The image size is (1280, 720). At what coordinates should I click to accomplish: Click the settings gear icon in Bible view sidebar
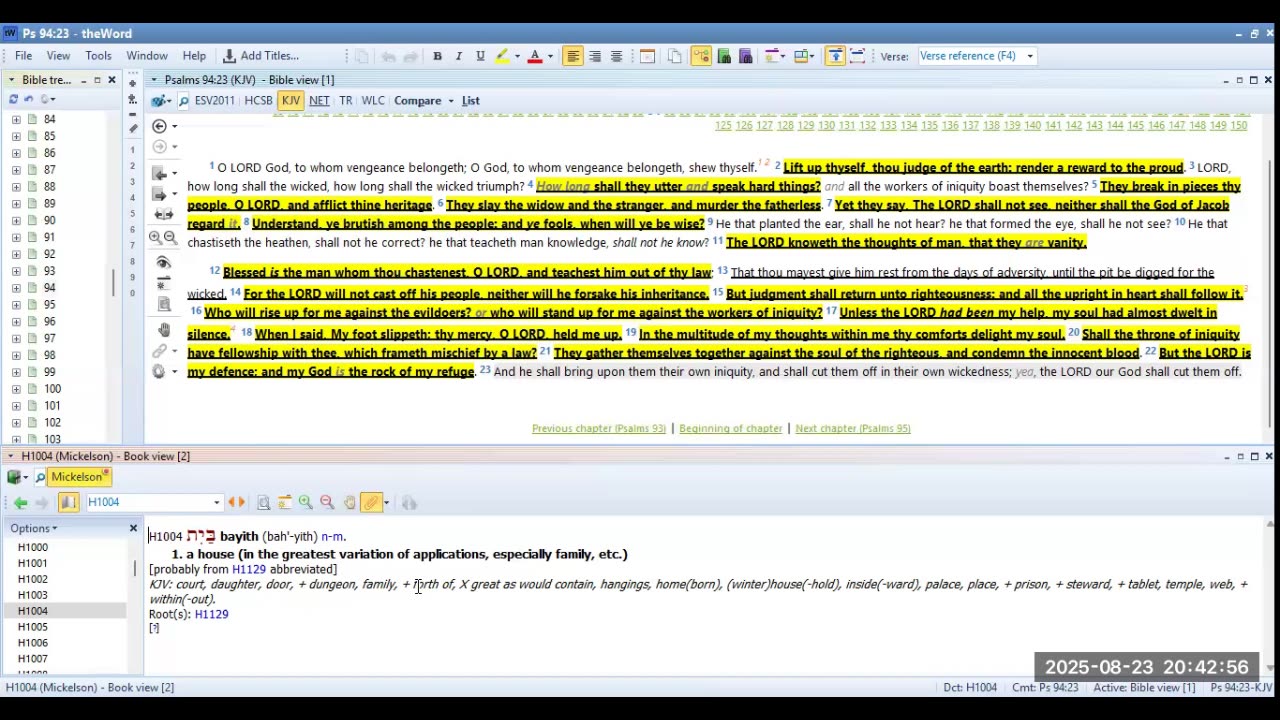coord(158,372)
